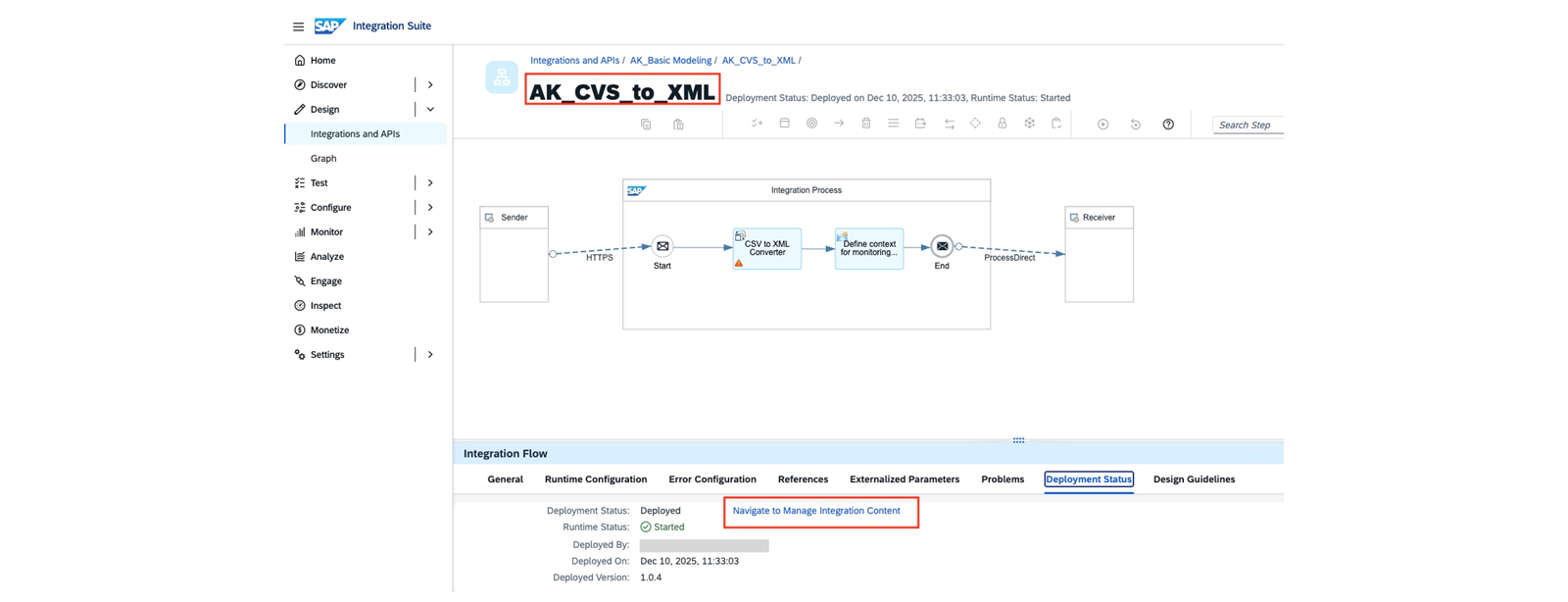
Task: Click the persistence cluster icon in toolbar
Action: [x=1029, y=124]
